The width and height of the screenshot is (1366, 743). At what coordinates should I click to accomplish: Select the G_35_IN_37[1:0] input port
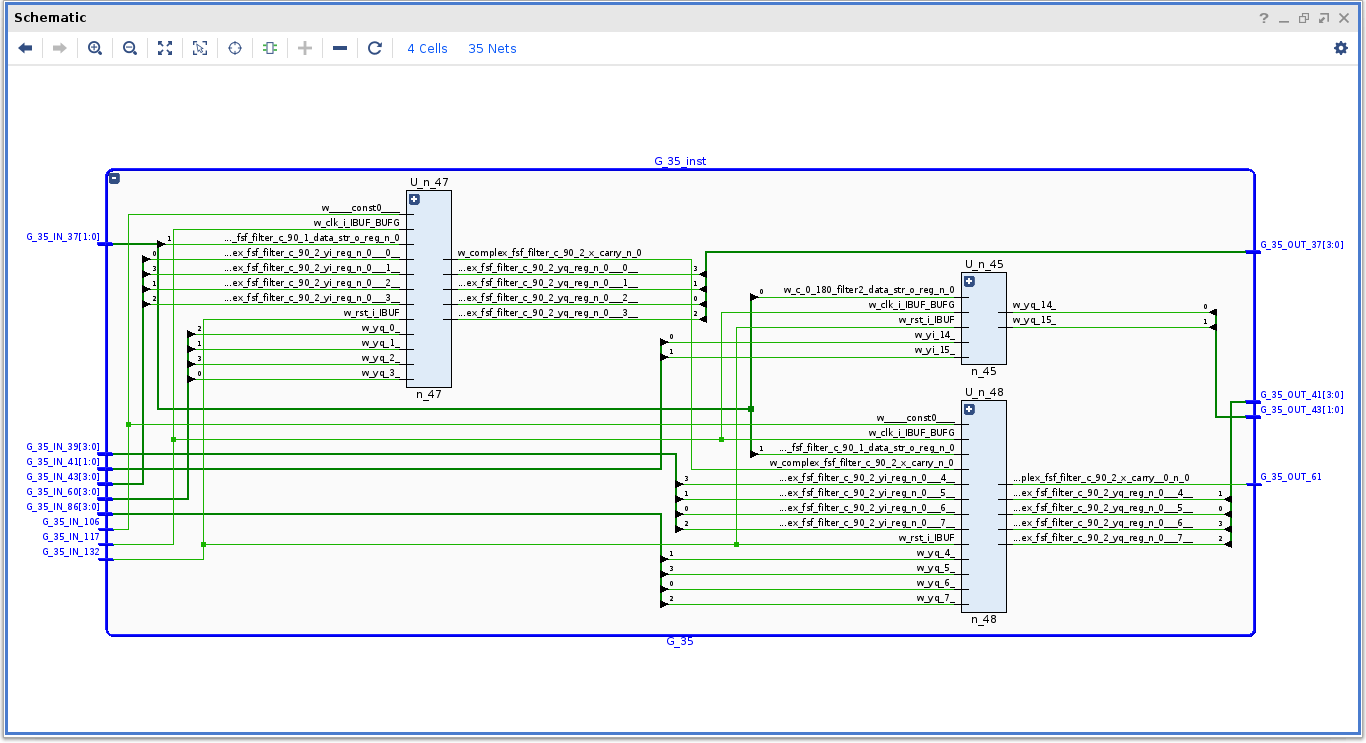62,237
